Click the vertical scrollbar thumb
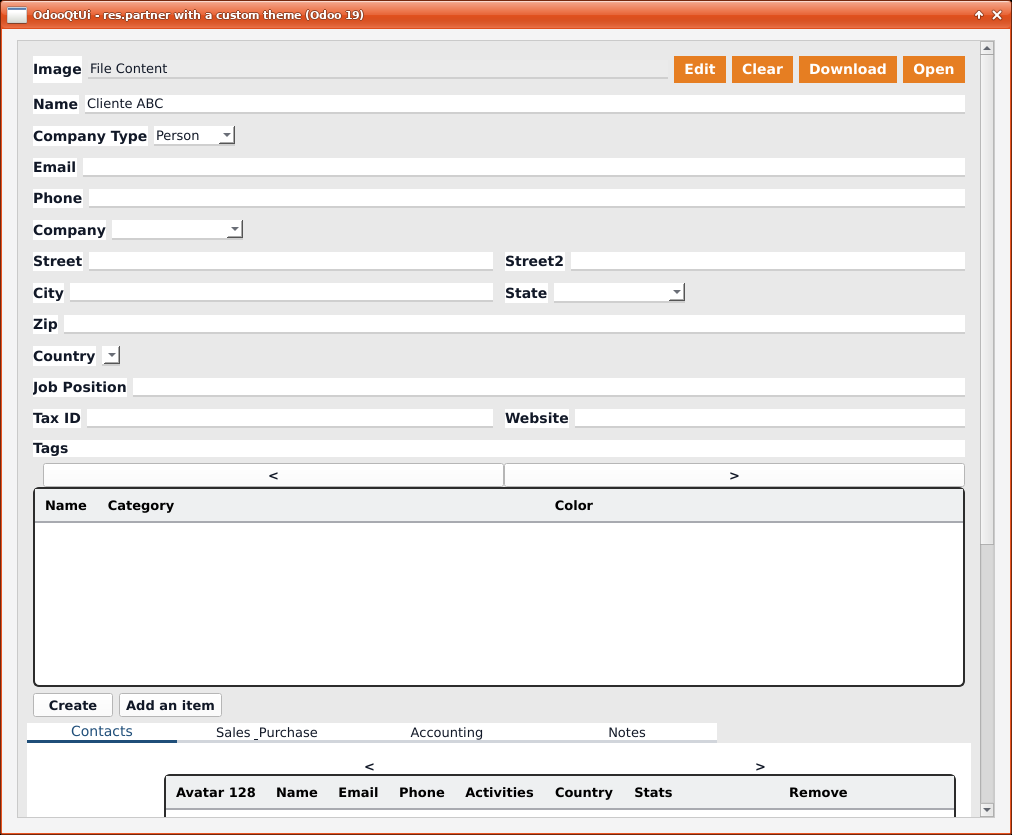Viewport: 1012px width, 835px height. click(987, 299)
